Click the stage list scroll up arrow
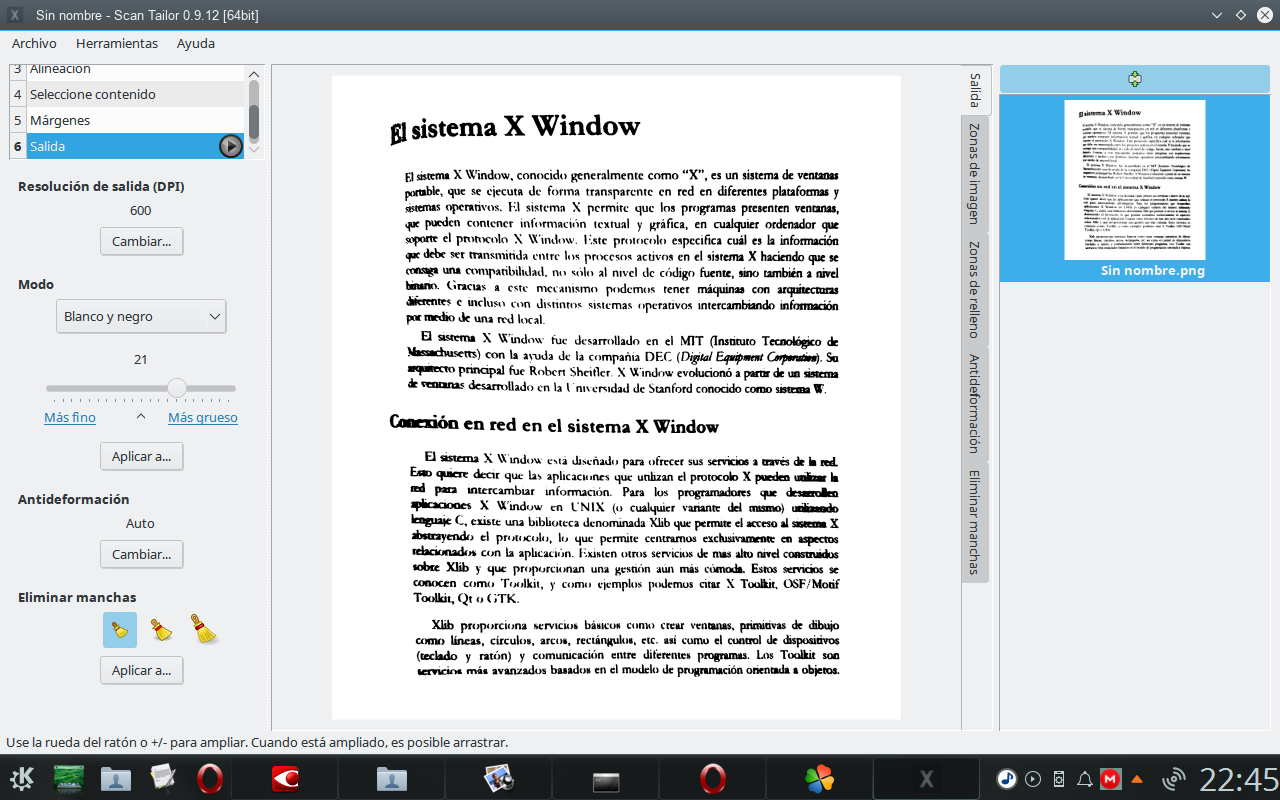Viewport: 1280px width, 800px height. tap(254, 74)
